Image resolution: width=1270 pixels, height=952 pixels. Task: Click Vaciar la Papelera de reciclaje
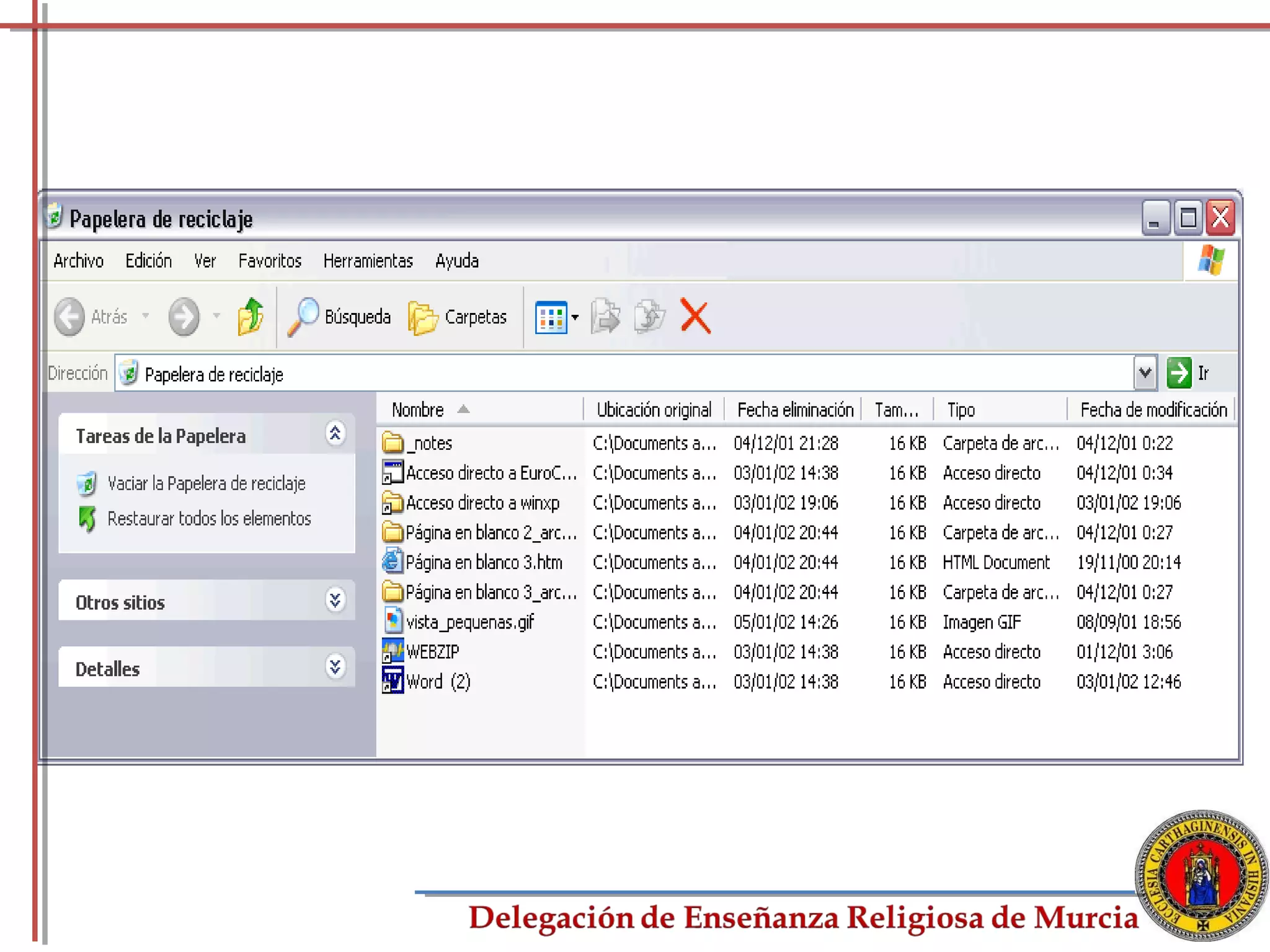206,483
